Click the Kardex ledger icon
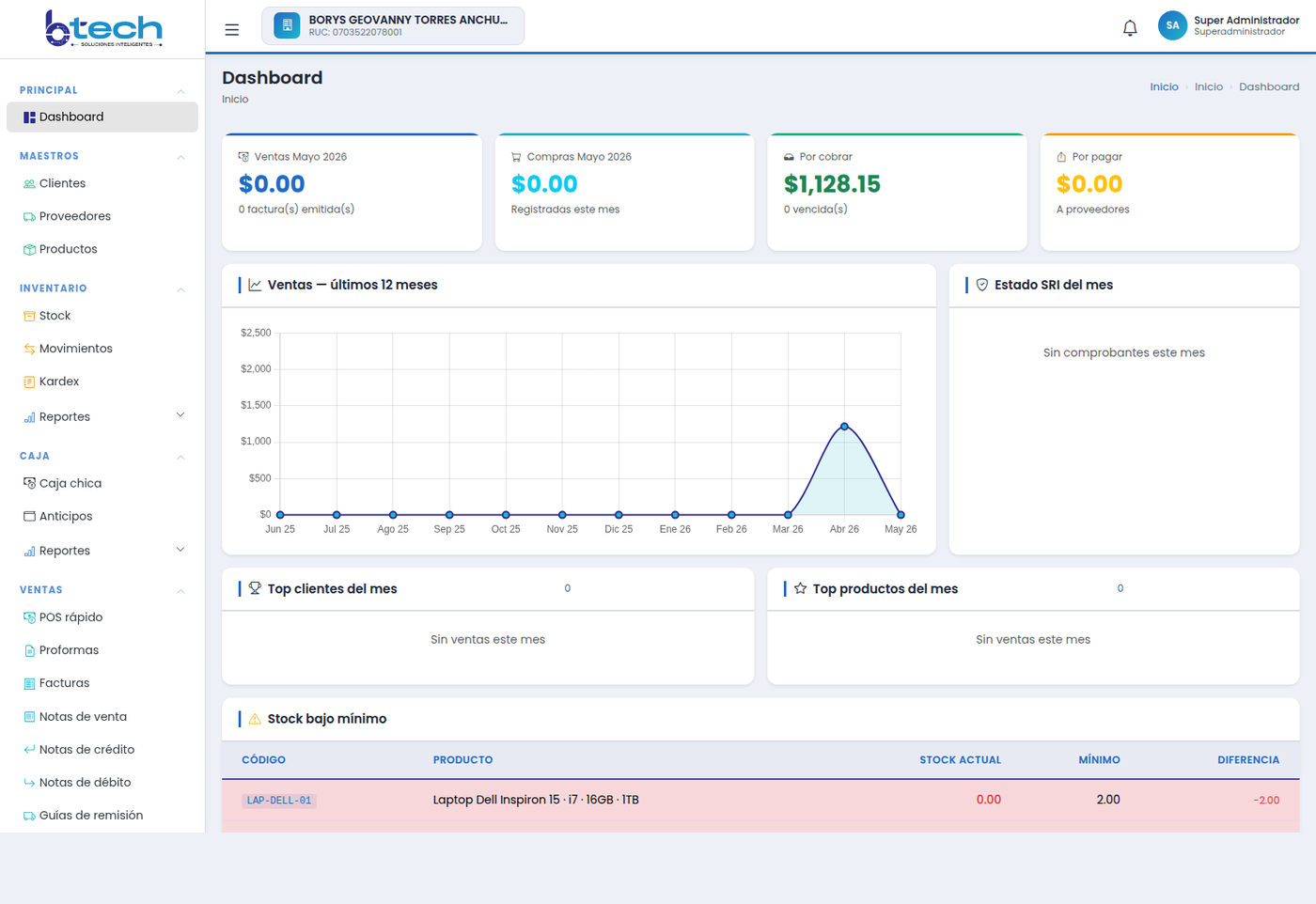Viewport: 1316px width, 904px height. point(29,382)
